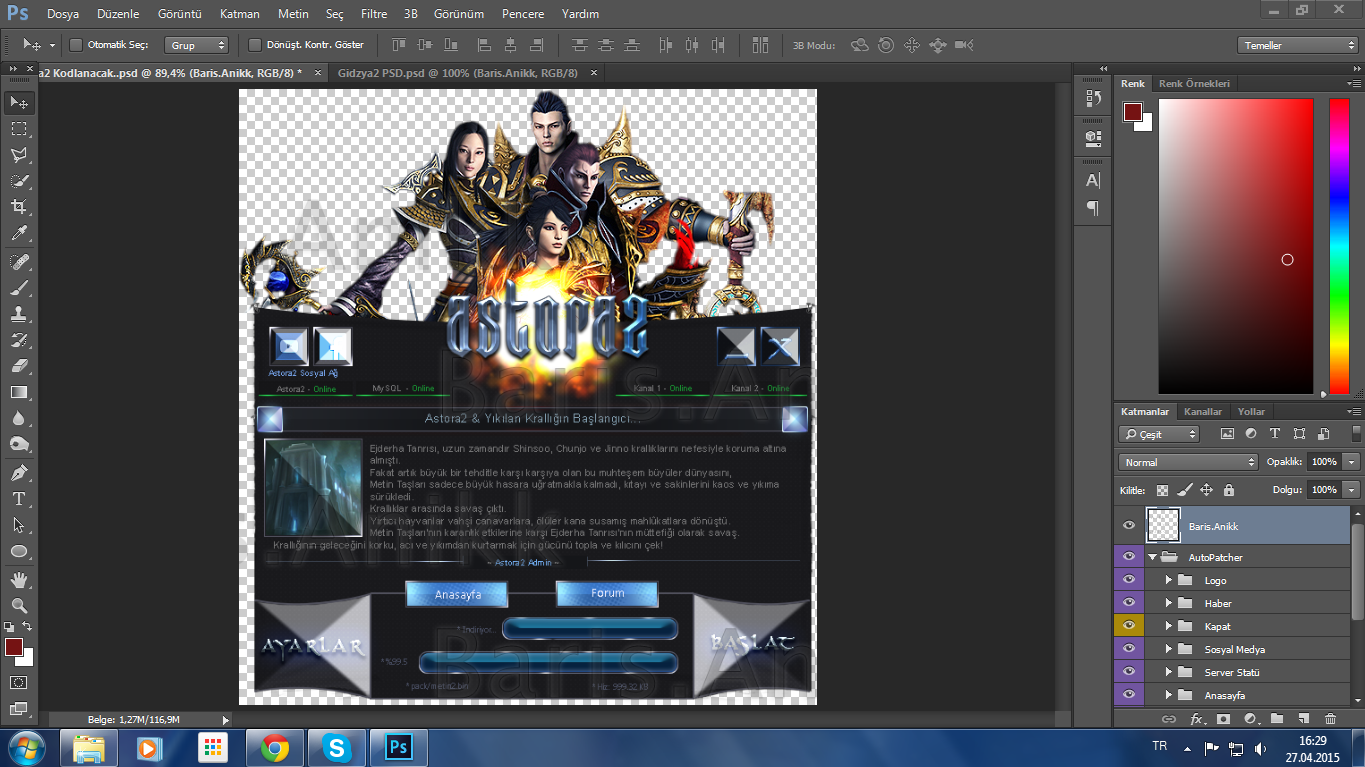Hide the AutoPatcher group

pyautogui.click(x=1129, y=557)
